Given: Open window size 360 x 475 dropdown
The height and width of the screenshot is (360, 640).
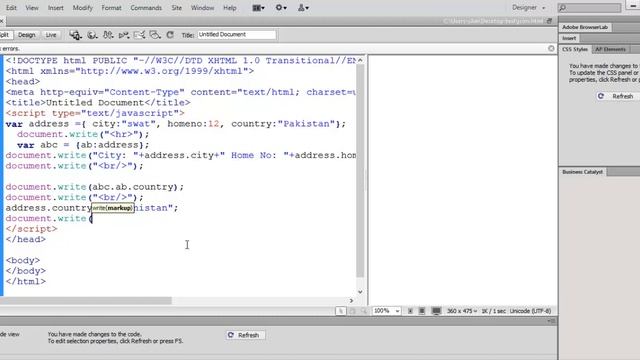Looking at the screenshot, I should tap(462, 311).
